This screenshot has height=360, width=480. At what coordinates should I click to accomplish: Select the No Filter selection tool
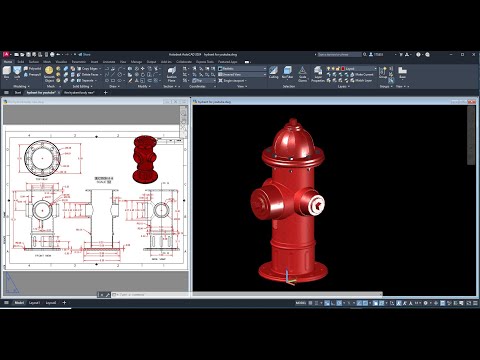[x=287, y=72]
